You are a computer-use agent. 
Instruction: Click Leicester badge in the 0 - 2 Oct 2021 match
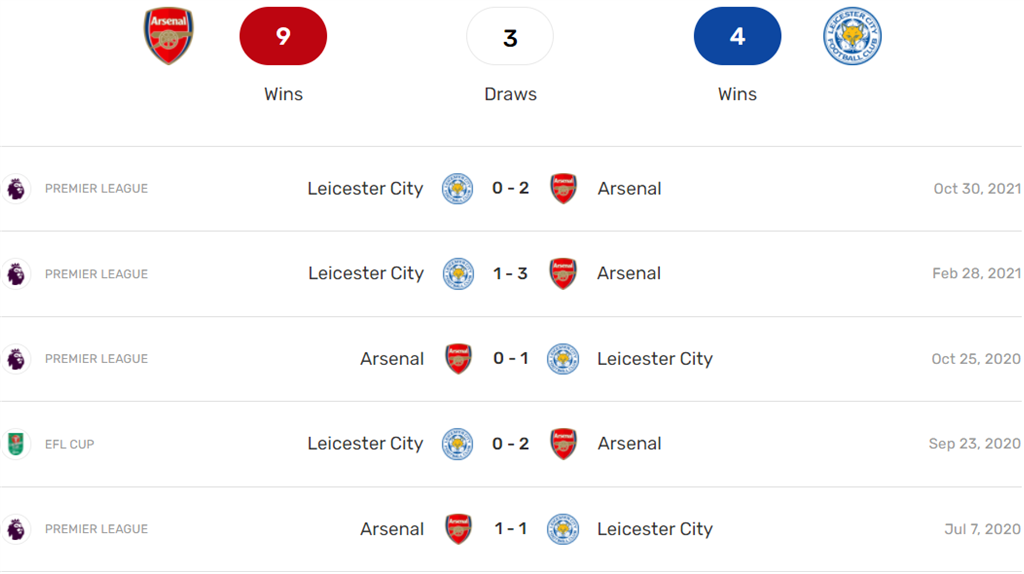click(x=458, y=188)
